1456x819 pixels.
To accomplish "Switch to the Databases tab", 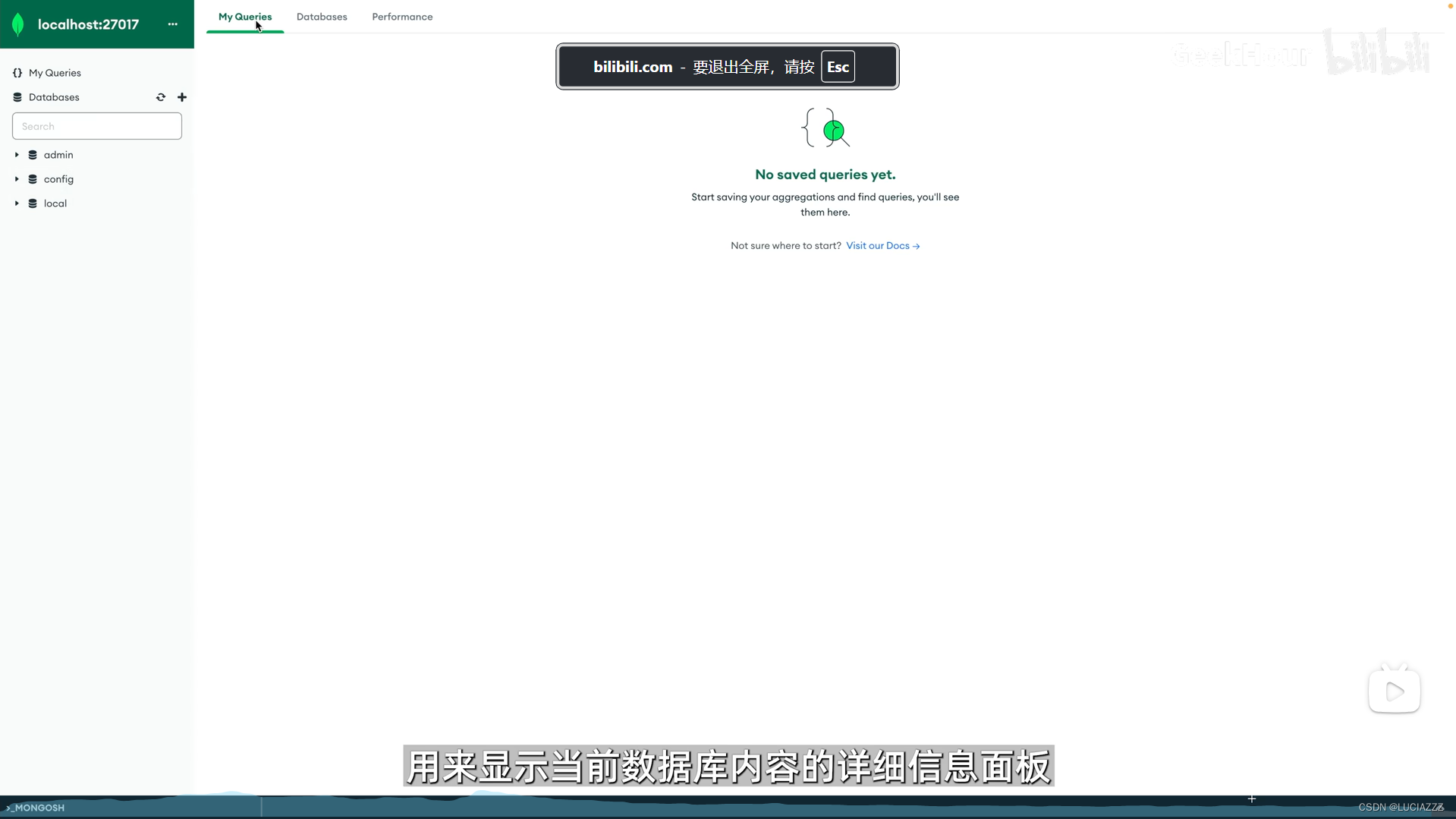I will point(322,17).
